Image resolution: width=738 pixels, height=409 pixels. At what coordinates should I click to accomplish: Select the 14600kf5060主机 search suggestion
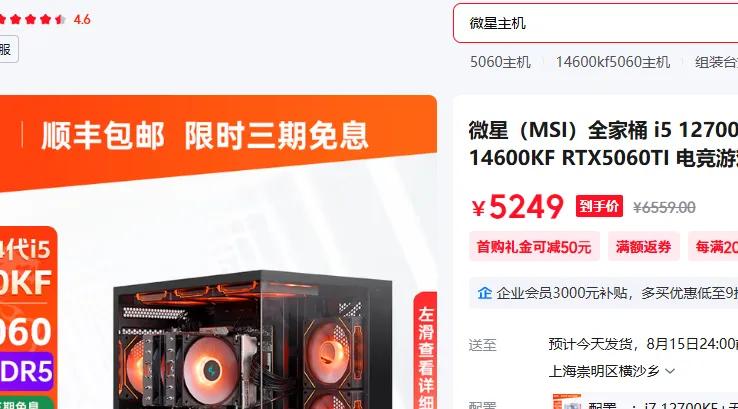click(613, 62)
